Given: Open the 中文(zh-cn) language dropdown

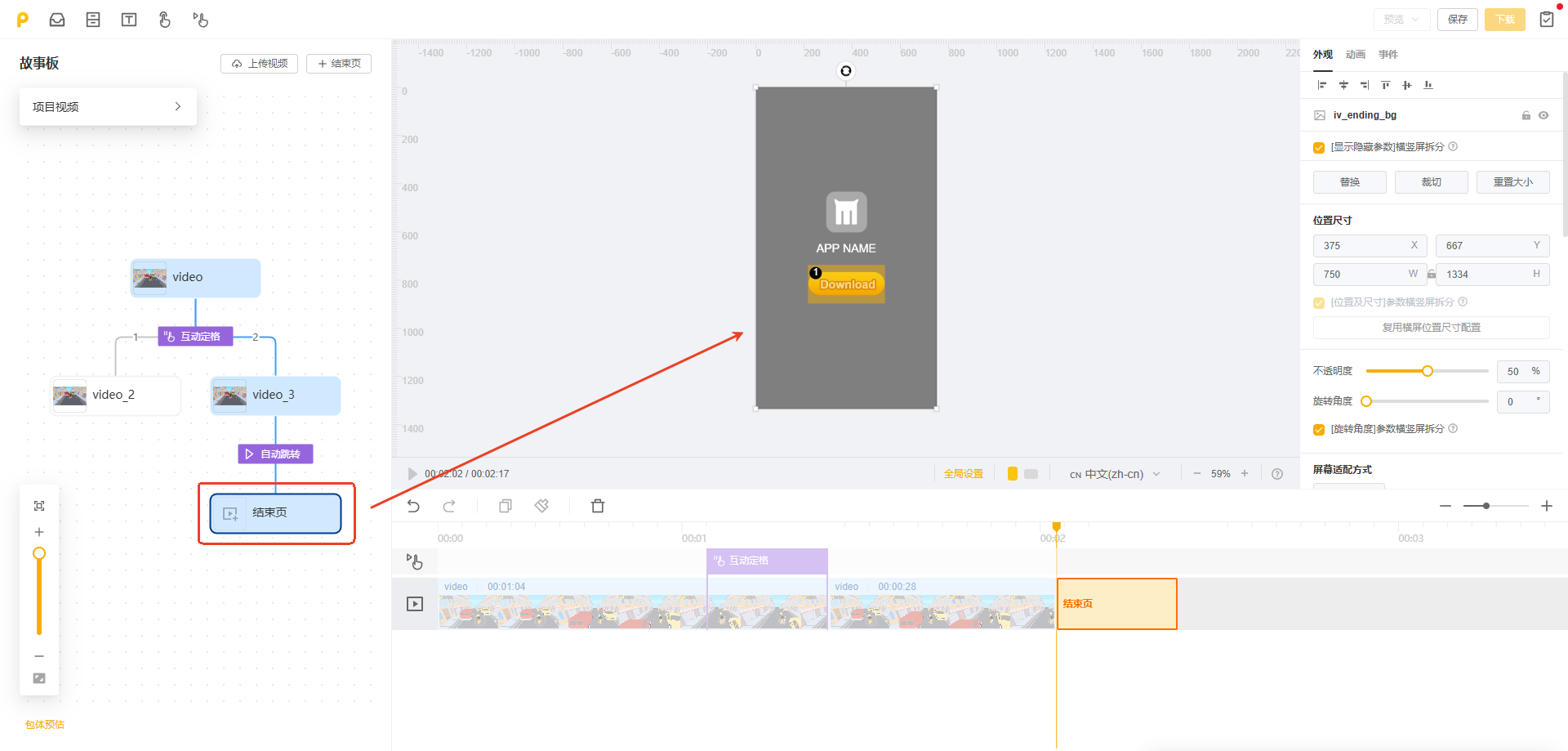Looking at the screenshot, I should [1116, 474].
